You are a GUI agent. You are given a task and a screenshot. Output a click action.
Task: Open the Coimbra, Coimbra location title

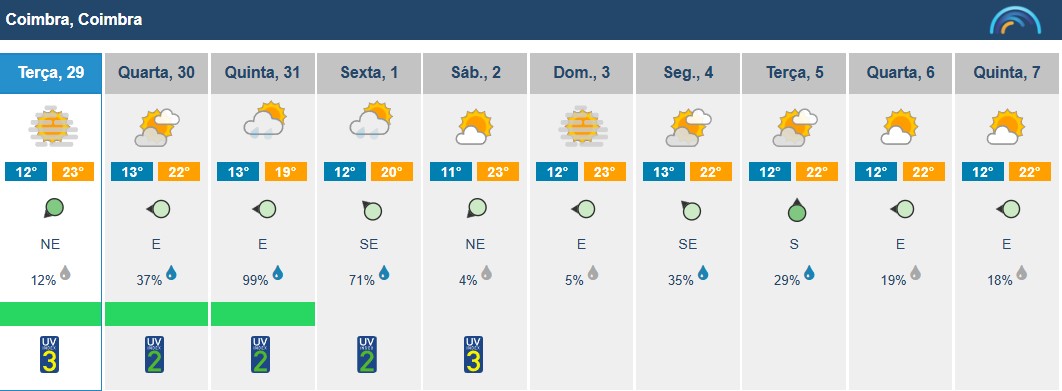tap(74, 20)
